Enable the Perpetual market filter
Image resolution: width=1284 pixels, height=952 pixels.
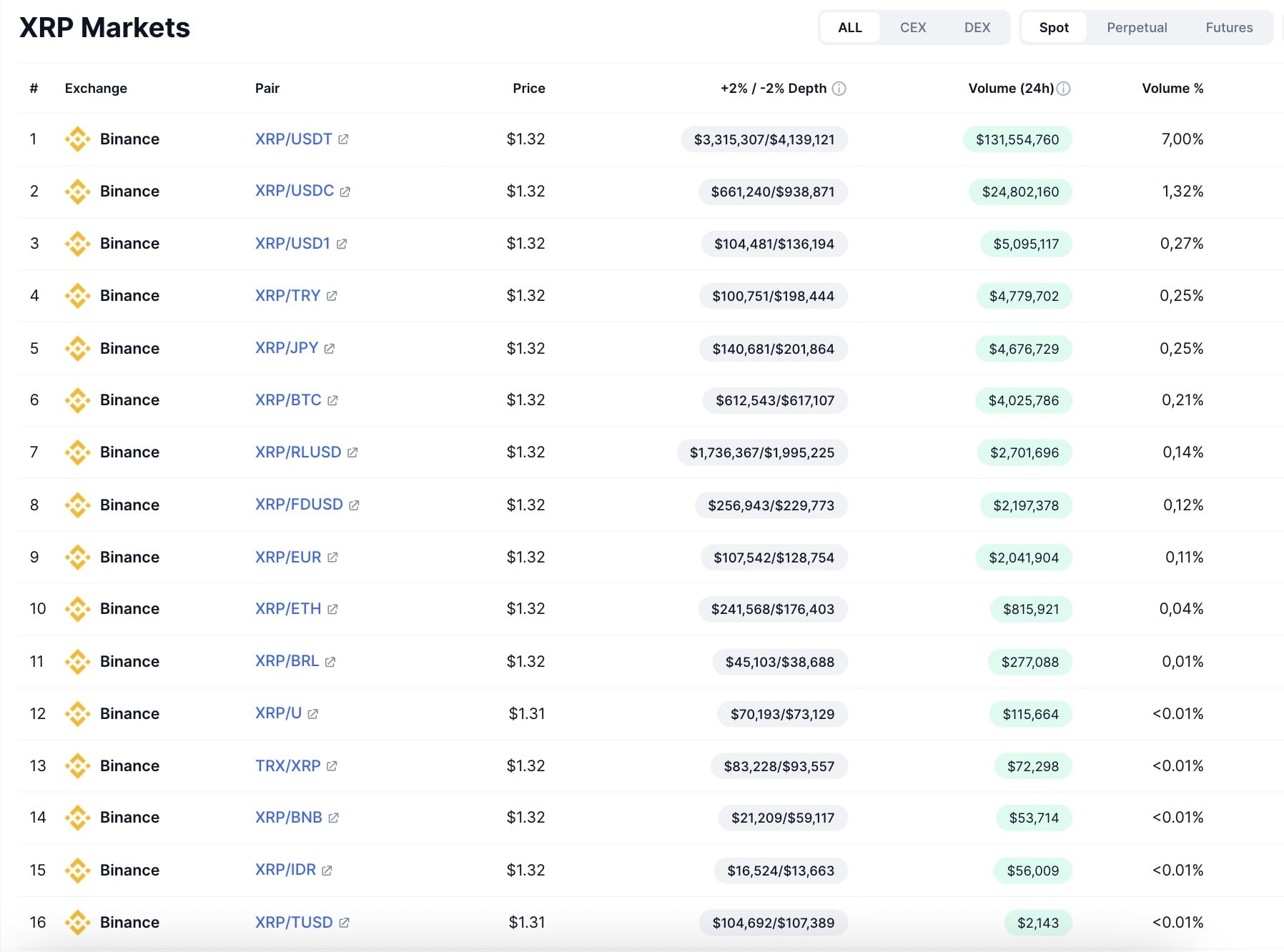pyautogui.click(x=1137, y=27)
